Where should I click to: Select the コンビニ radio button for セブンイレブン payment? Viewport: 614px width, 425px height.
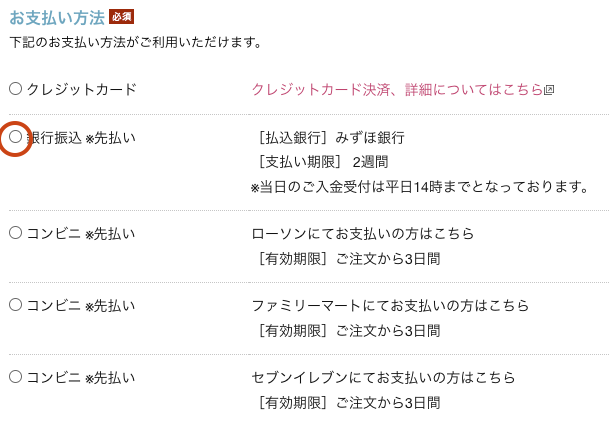[15, 377]
